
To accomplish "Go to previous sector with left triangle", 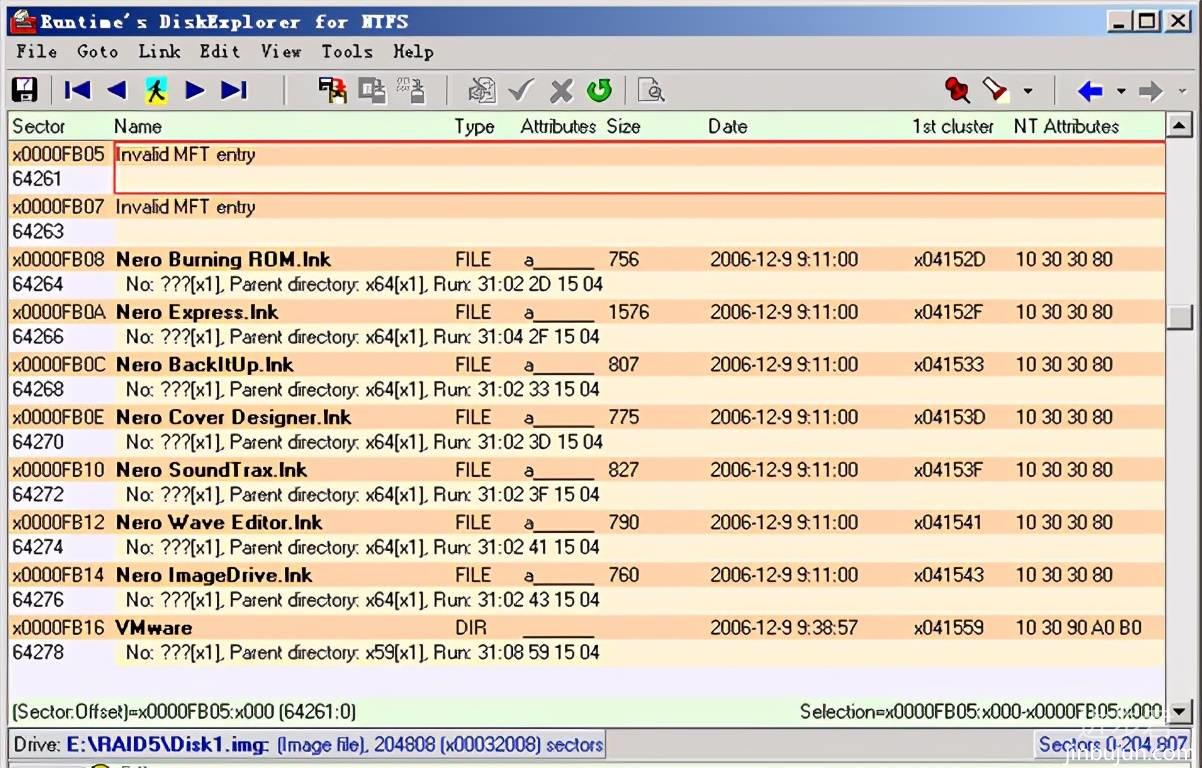I will coord(116,90).
